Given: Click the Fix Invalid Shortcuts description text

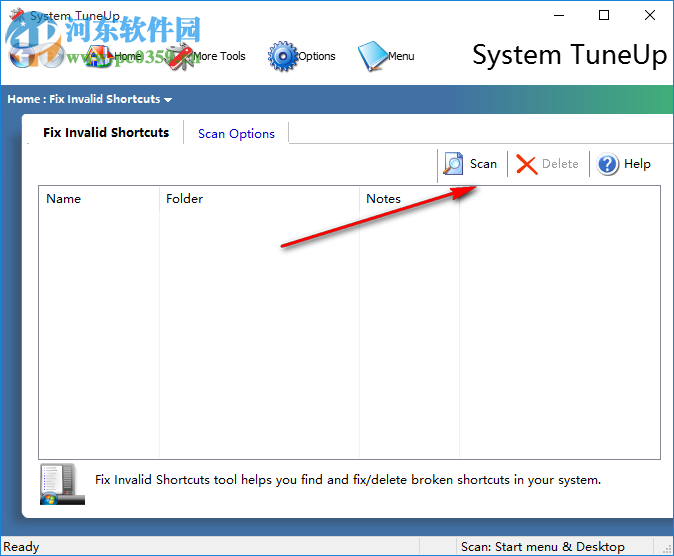Looking at the screenshot, I should pyautogui.click(x=348, y=479).
